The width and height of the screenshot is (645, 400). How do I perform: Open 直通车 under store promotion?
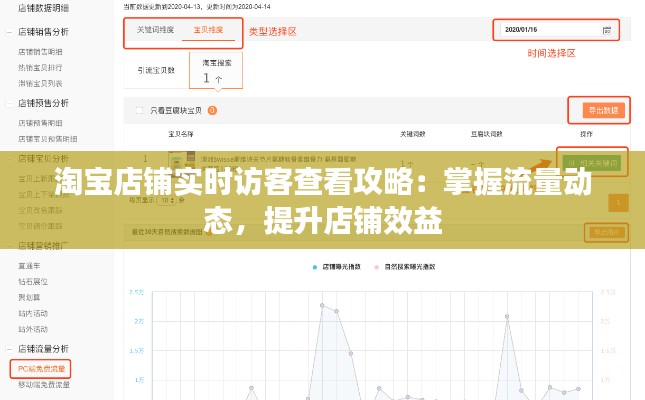29,265
